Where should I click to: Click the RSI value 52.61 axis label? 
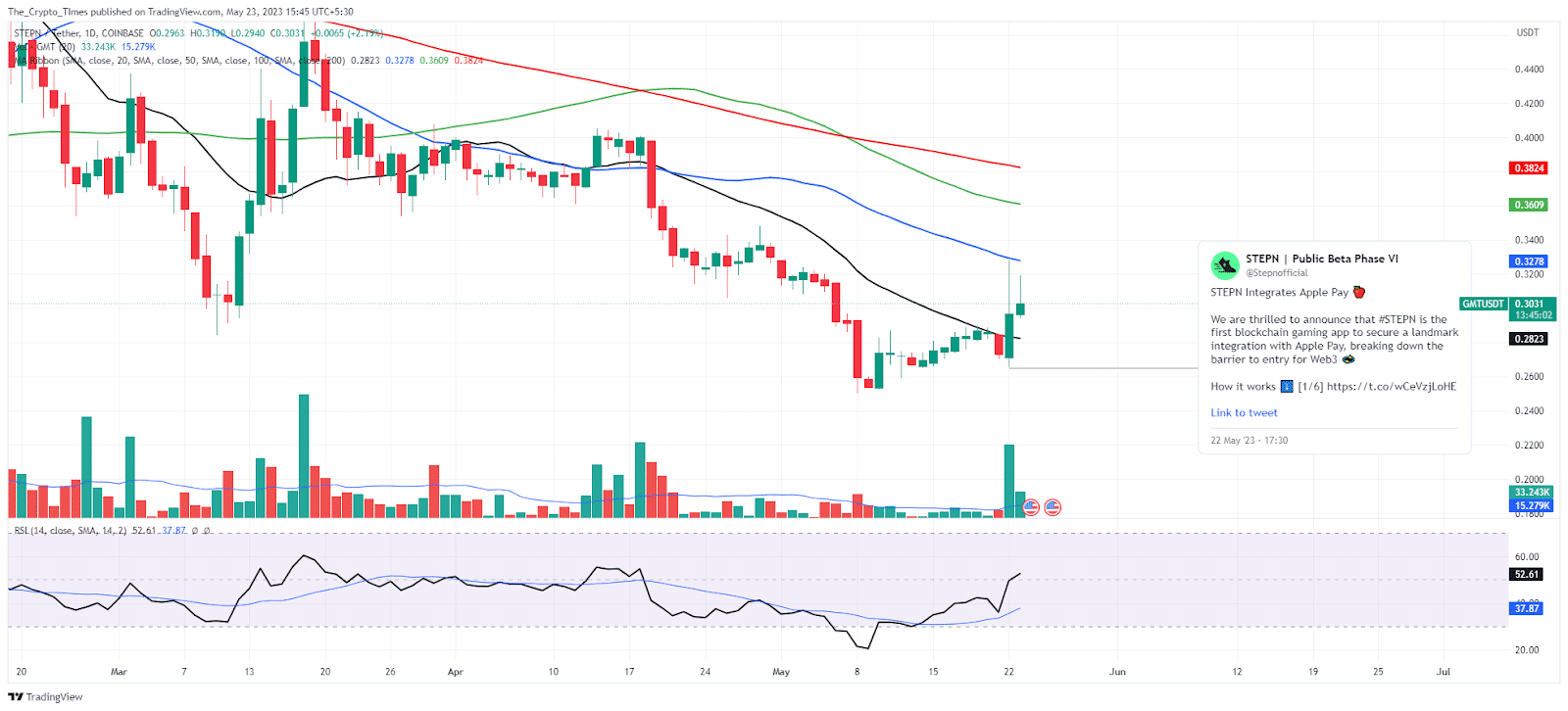pyautogui.click(x=1527, y=575)
